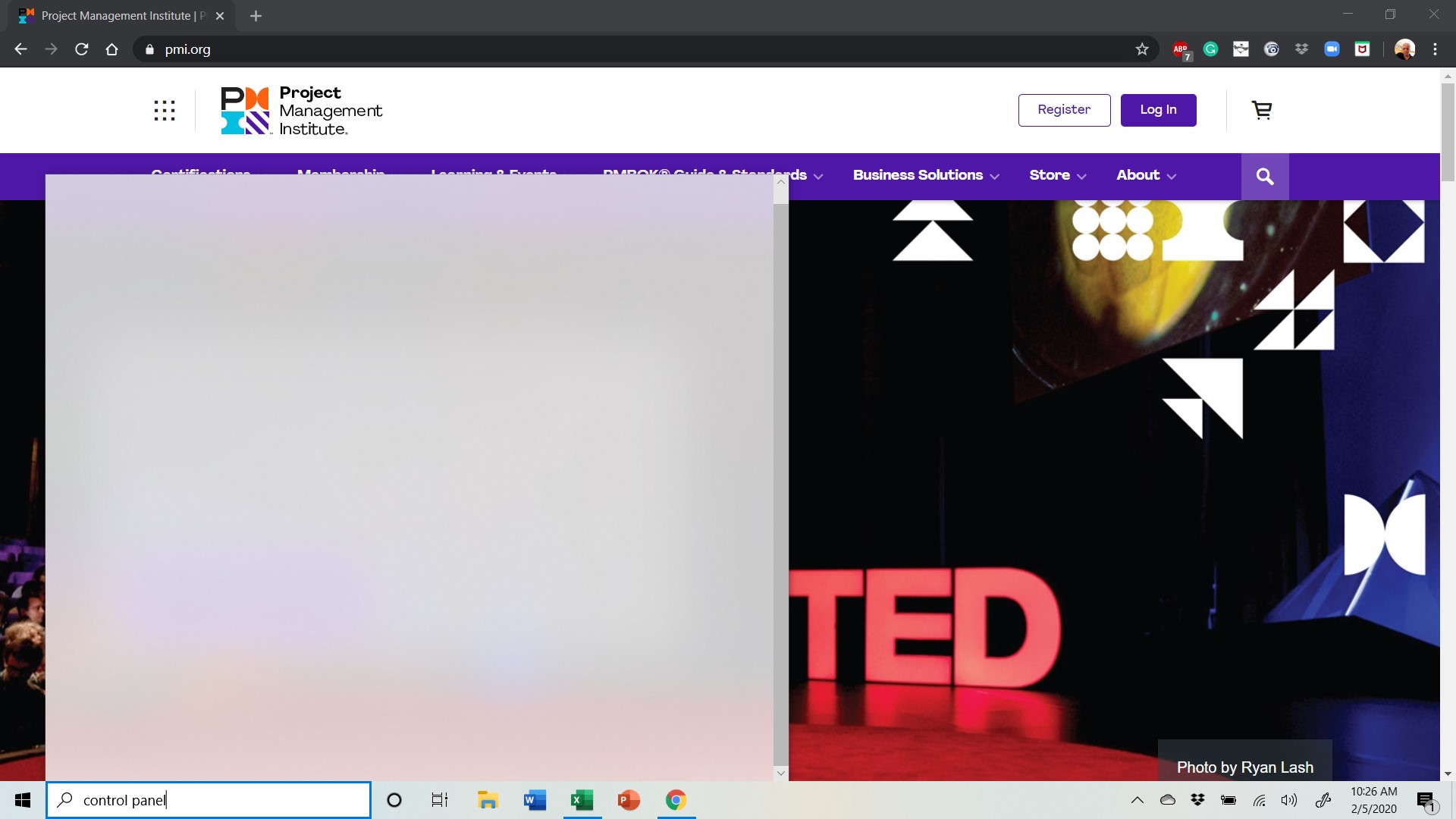Open Excel from the taskbar
The image size is (1456, 819).
coord(582,800)
